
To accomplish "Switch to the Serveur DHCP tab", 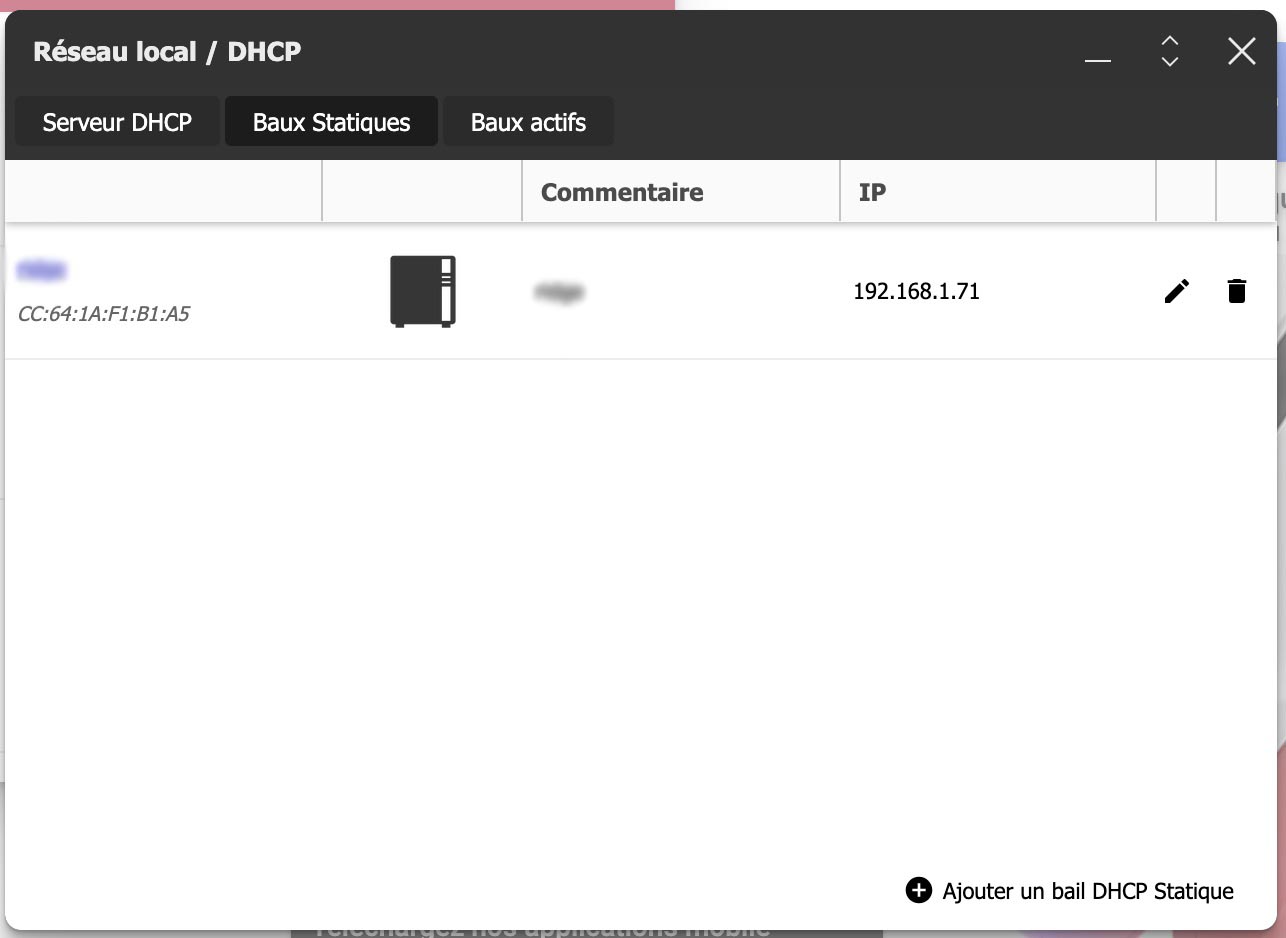I will click(x=117, y=123).
